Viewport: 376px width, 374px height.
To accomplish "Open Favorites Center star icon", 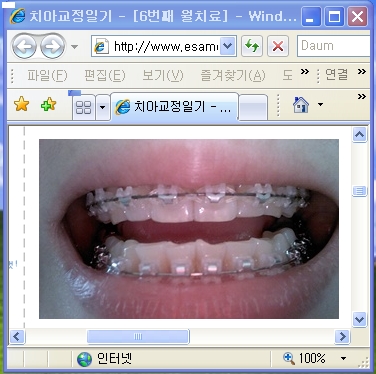I will click(22, 105).
